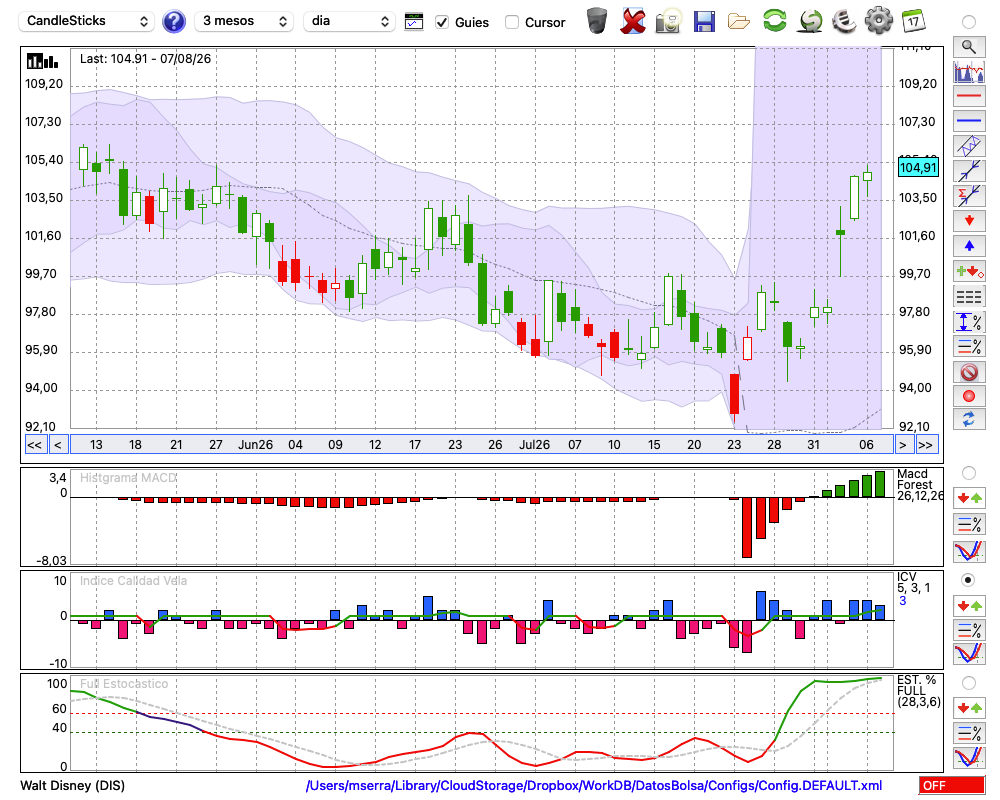This screenshot has height=800, width=1000.
Task: Open the CandleSticks chart type dropdown
Action: pyautogui.click(x=87, y=21)
